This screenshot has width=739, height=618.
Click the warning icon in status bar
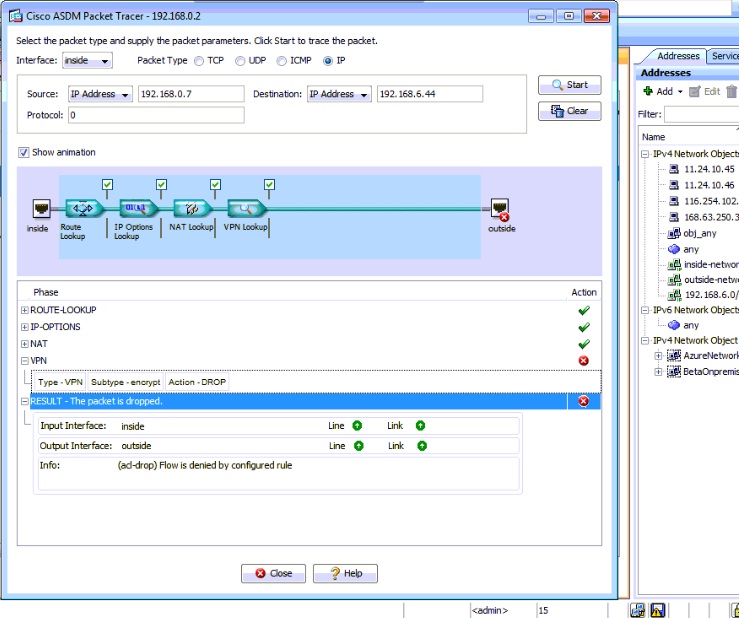coord(657,610)
